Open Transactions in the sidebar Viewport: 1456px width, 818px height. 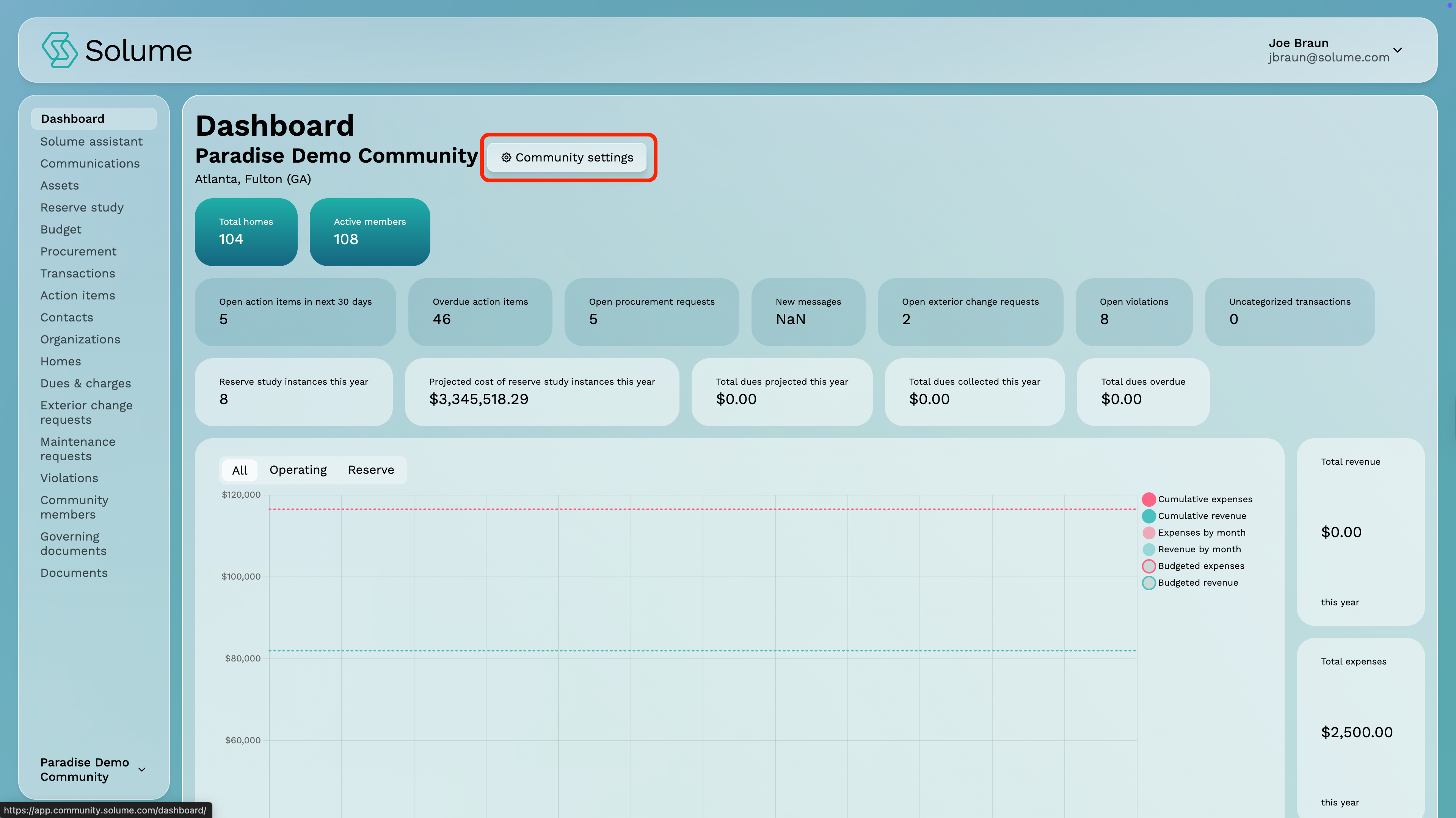click(77, 273)
